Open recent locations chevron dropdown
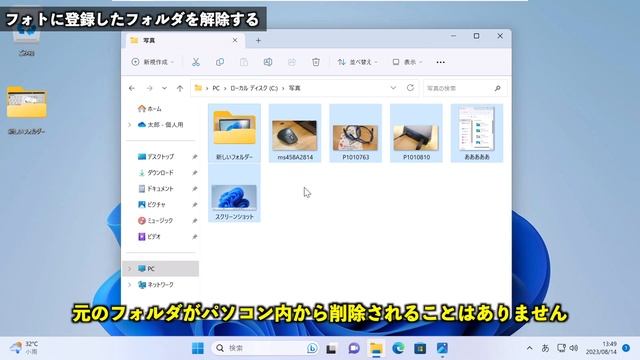Screen dimensions: 640x360 (164, 88)
